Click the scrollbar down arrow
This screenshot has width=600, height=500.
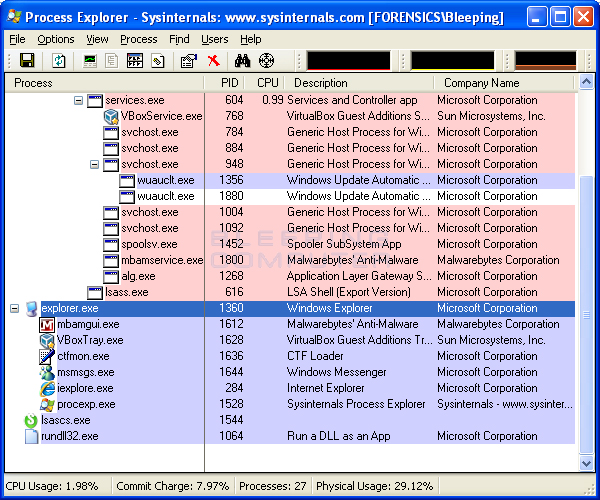(x=586, y=464)
